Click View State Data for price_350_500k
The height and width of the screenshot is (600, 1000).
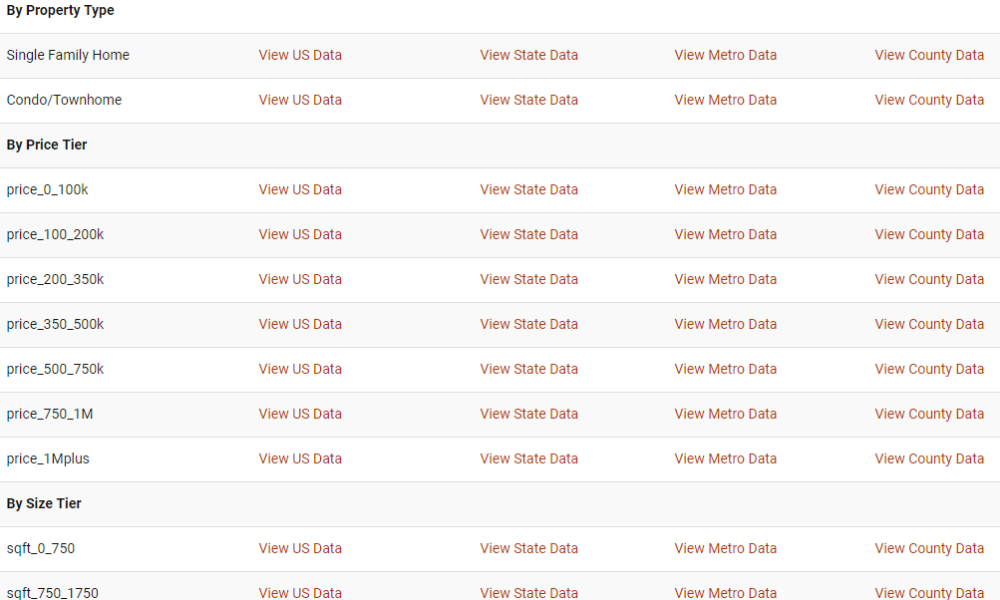[529, 324]
